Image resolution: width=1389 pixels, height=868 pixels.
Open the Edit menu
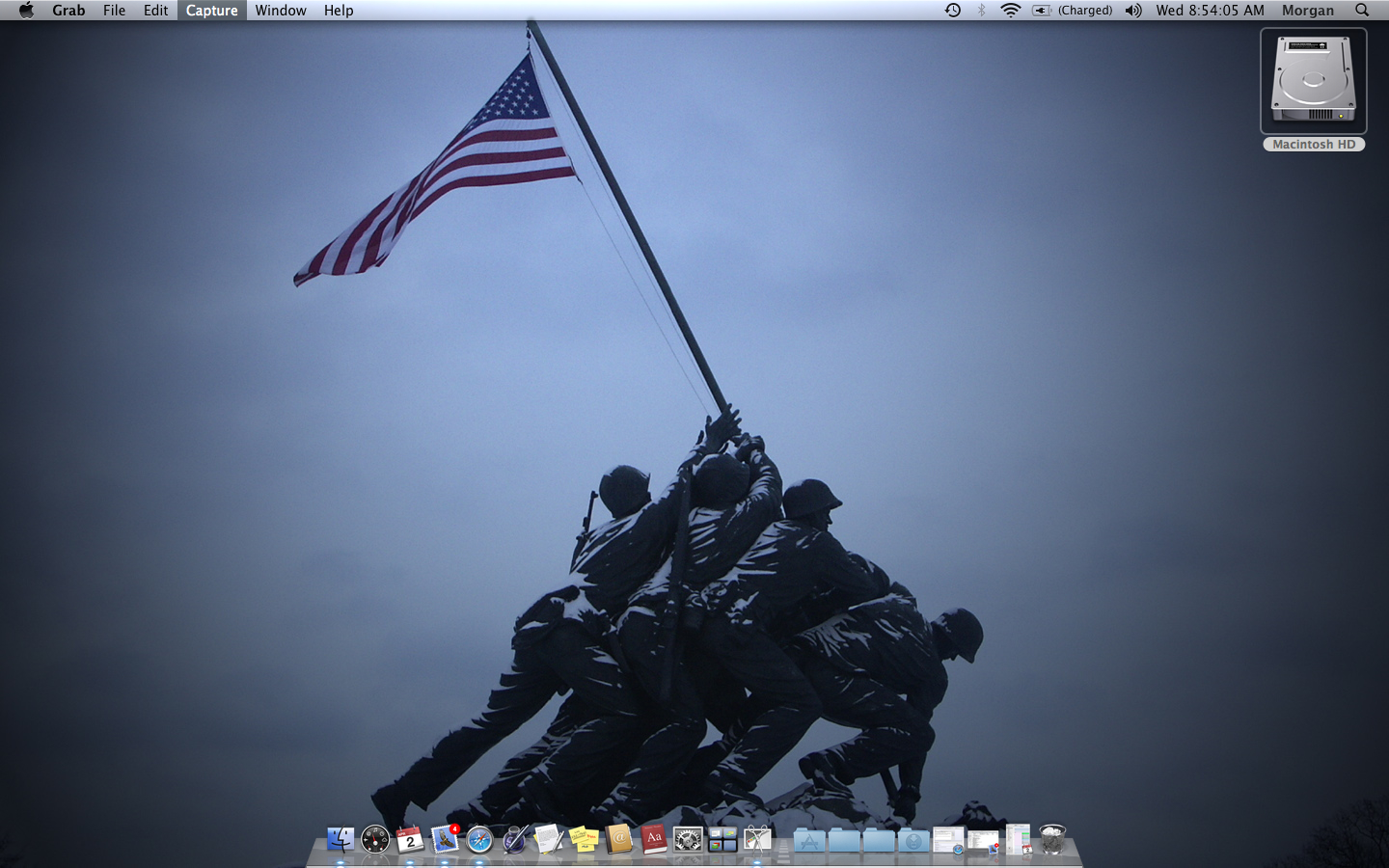pos(155,10)
